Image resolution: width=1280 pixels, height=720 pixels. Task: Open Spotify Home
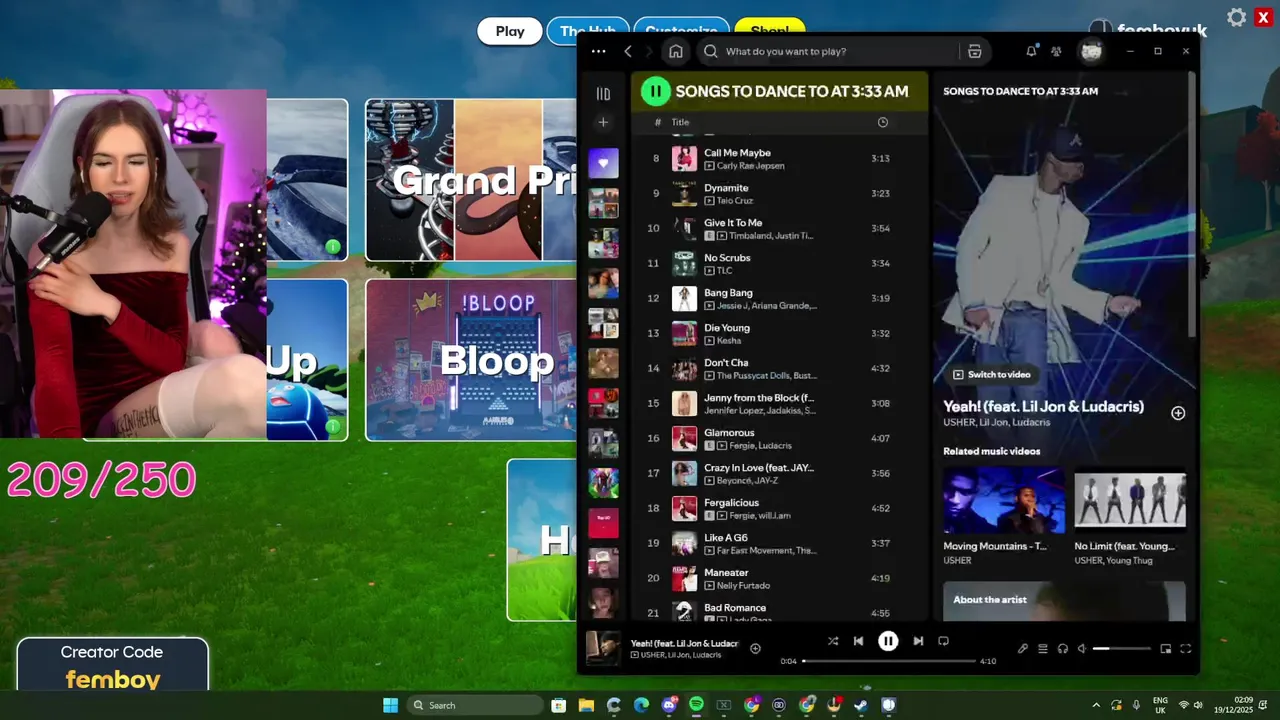[676, 51]
